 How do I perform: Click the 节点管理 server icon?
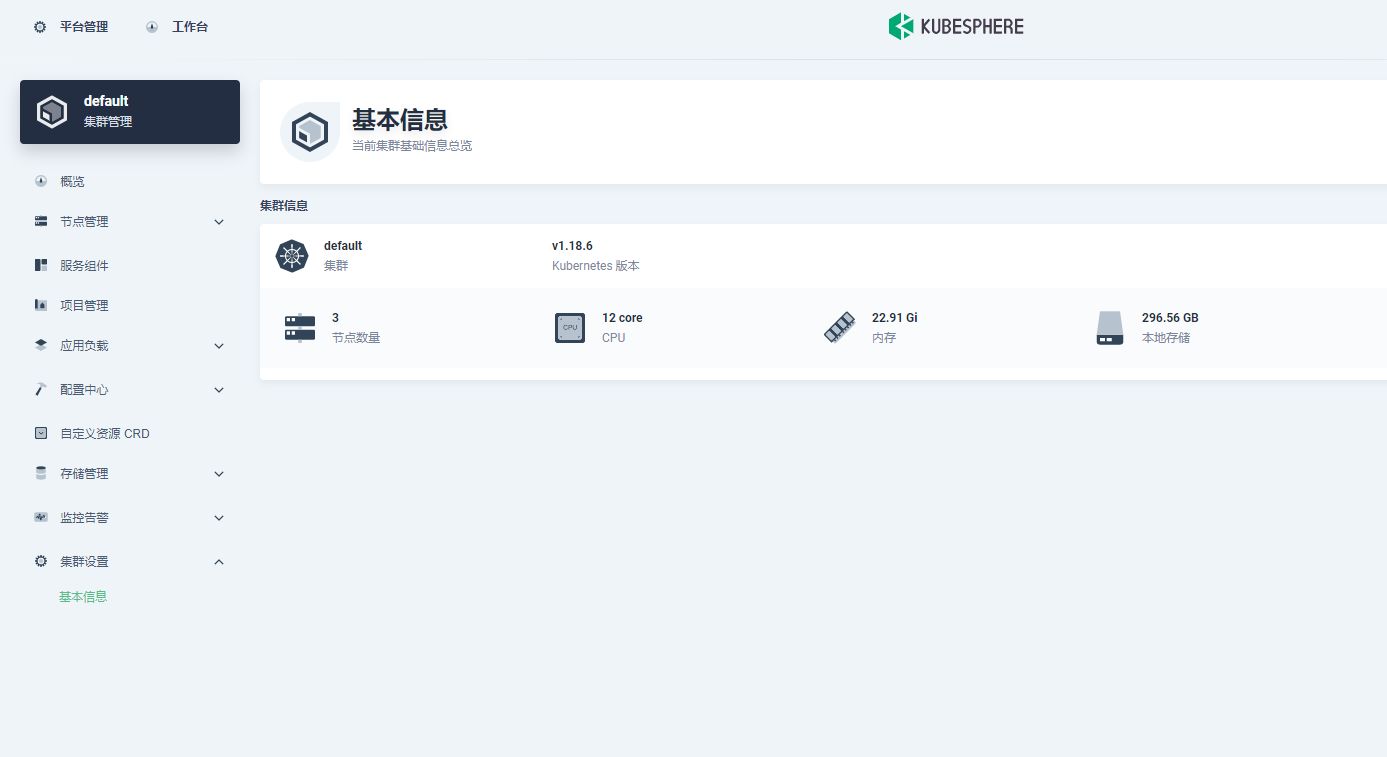pos(41,222)
